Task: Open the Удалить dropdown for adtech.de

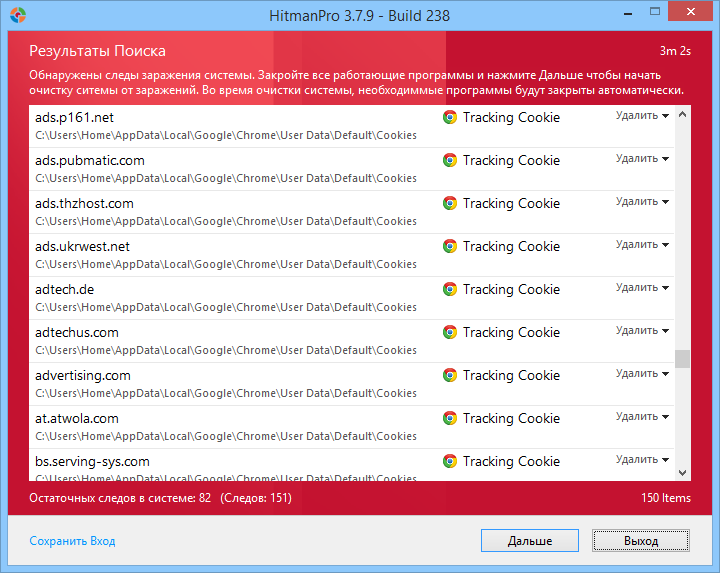Action: 642,288
